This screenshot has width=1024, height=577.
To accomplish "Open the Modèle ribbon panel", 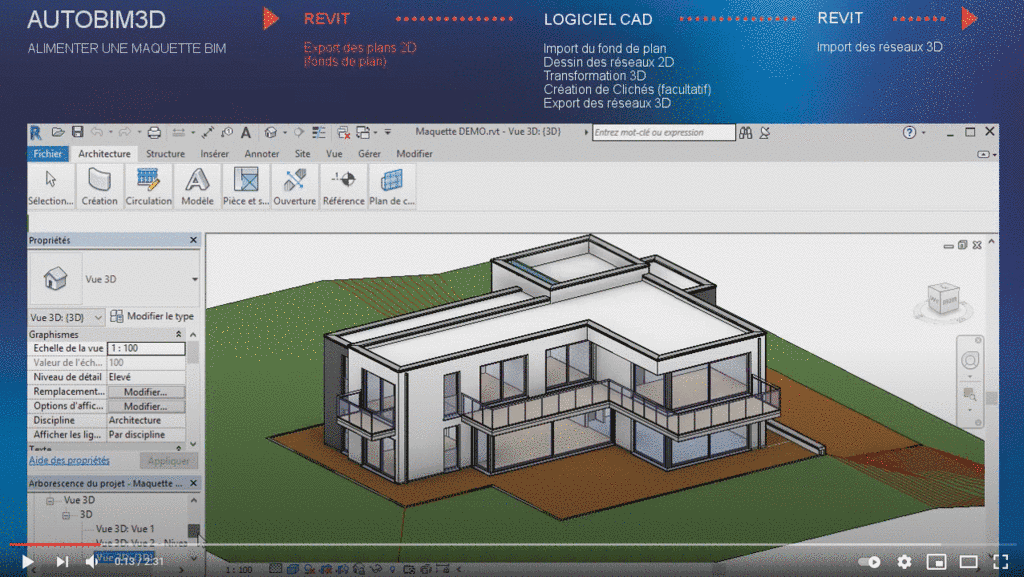I will coord(197,187).
